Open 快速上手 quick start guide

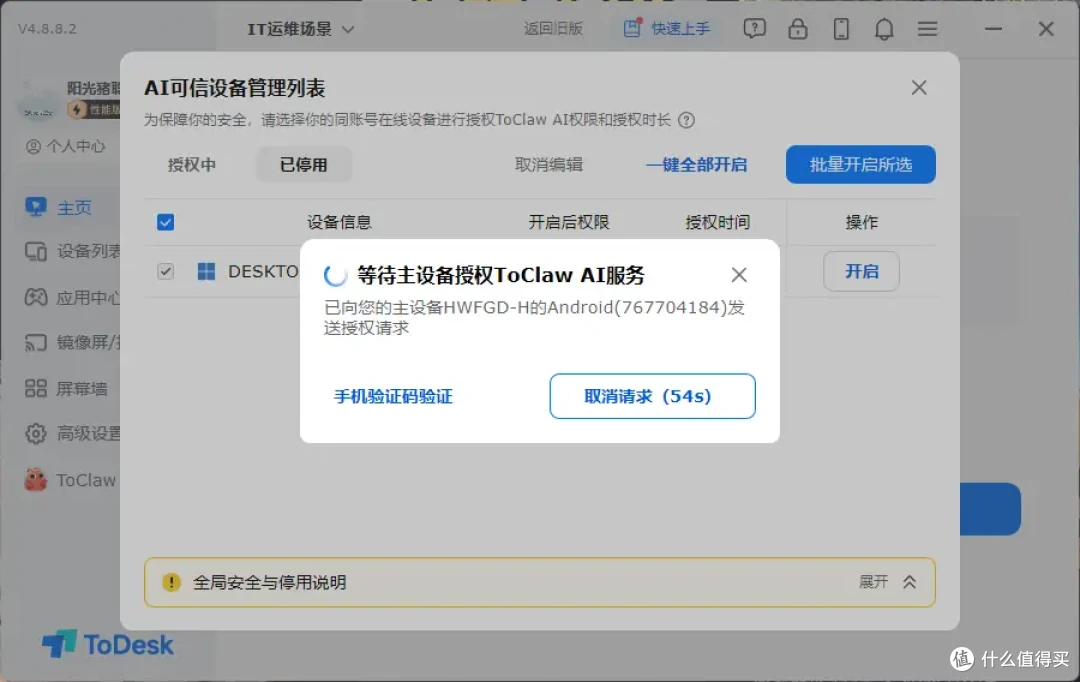[667, 29]
